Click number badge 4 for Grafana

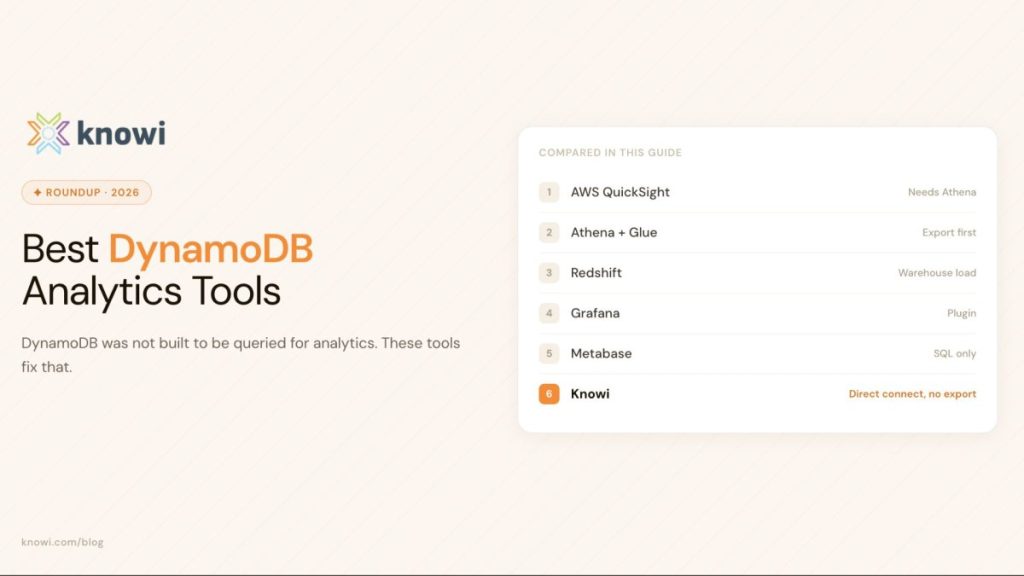pos(549,313)
